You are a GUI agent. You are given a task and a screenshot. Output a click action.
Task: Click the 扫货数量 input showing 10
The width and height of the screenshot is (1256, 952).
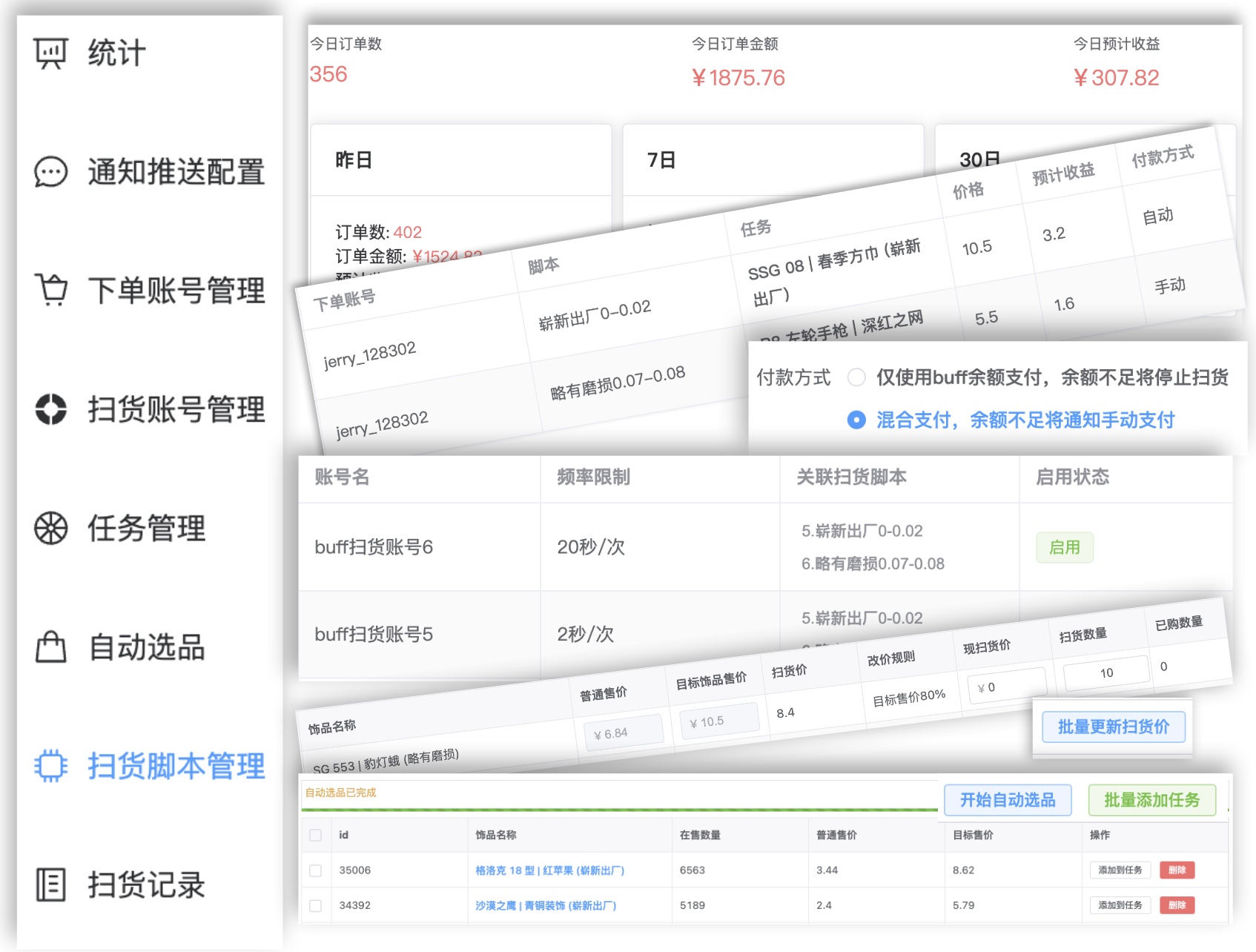[x=1105, y=672]
